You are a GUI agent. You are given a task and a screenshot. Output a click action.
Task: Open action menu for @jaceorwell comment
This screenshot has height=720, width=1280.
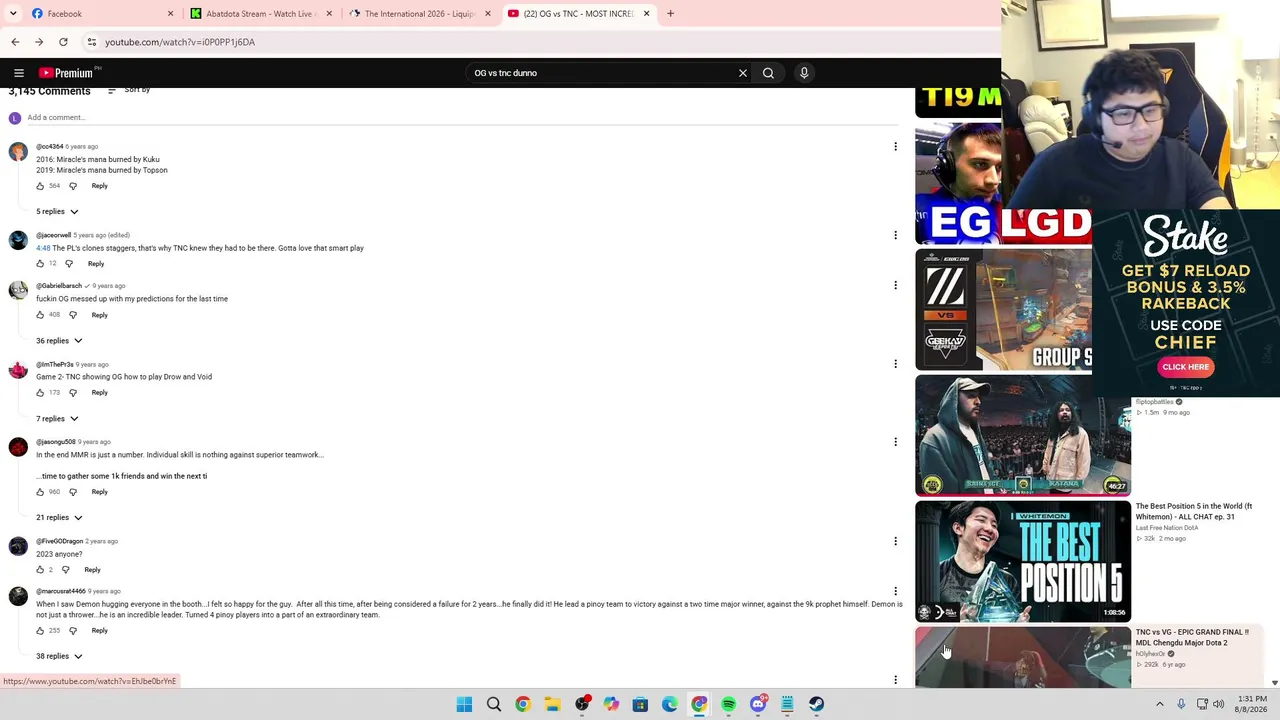pyautogui.click(x=895, y=236)
